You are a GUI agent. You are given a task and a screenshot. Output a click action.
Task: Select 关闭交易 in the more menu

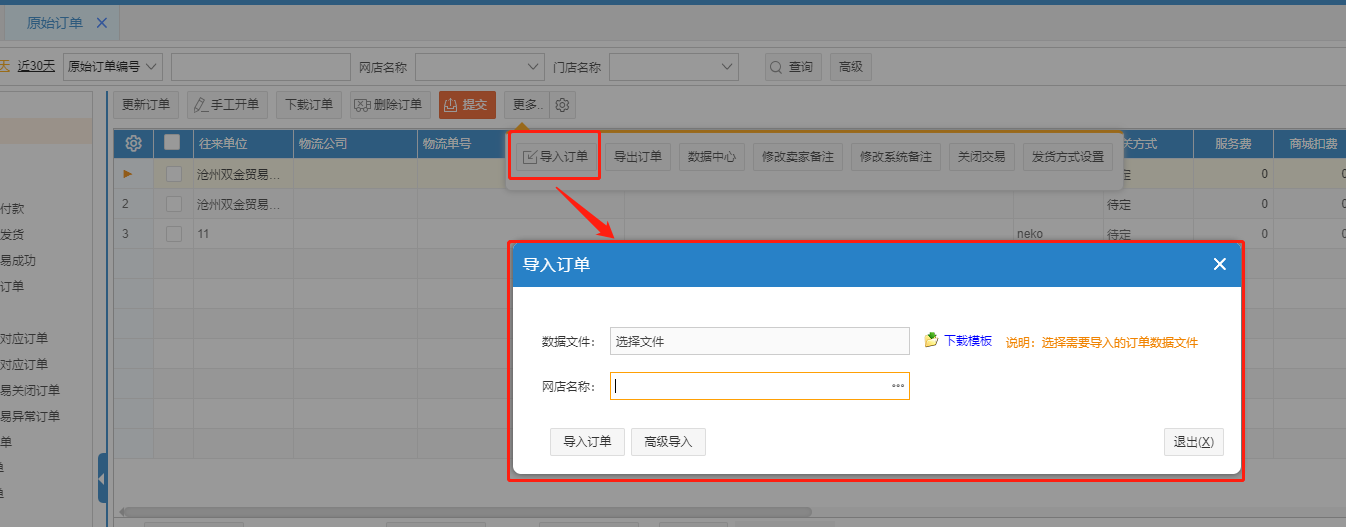point(982,157)
